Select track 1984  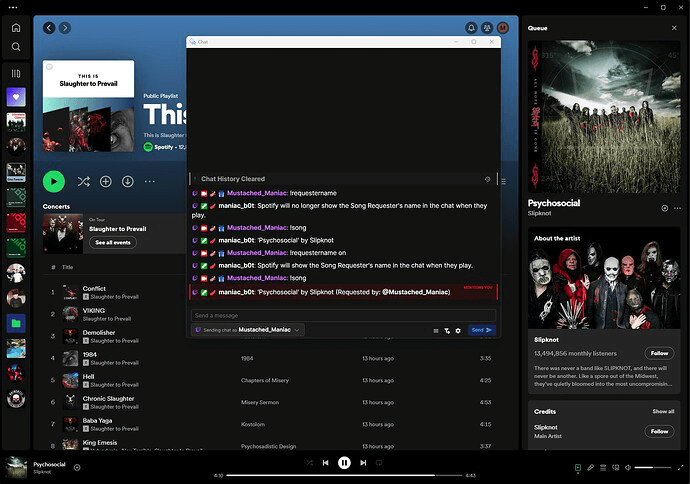pos(90,354)
